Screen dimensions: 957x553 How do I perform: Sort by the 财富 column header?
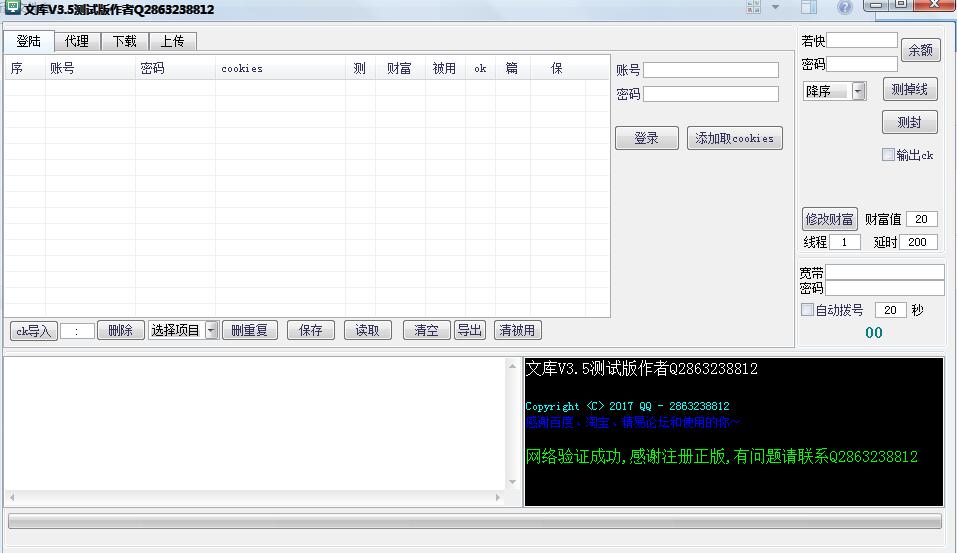tap(400, 68)
